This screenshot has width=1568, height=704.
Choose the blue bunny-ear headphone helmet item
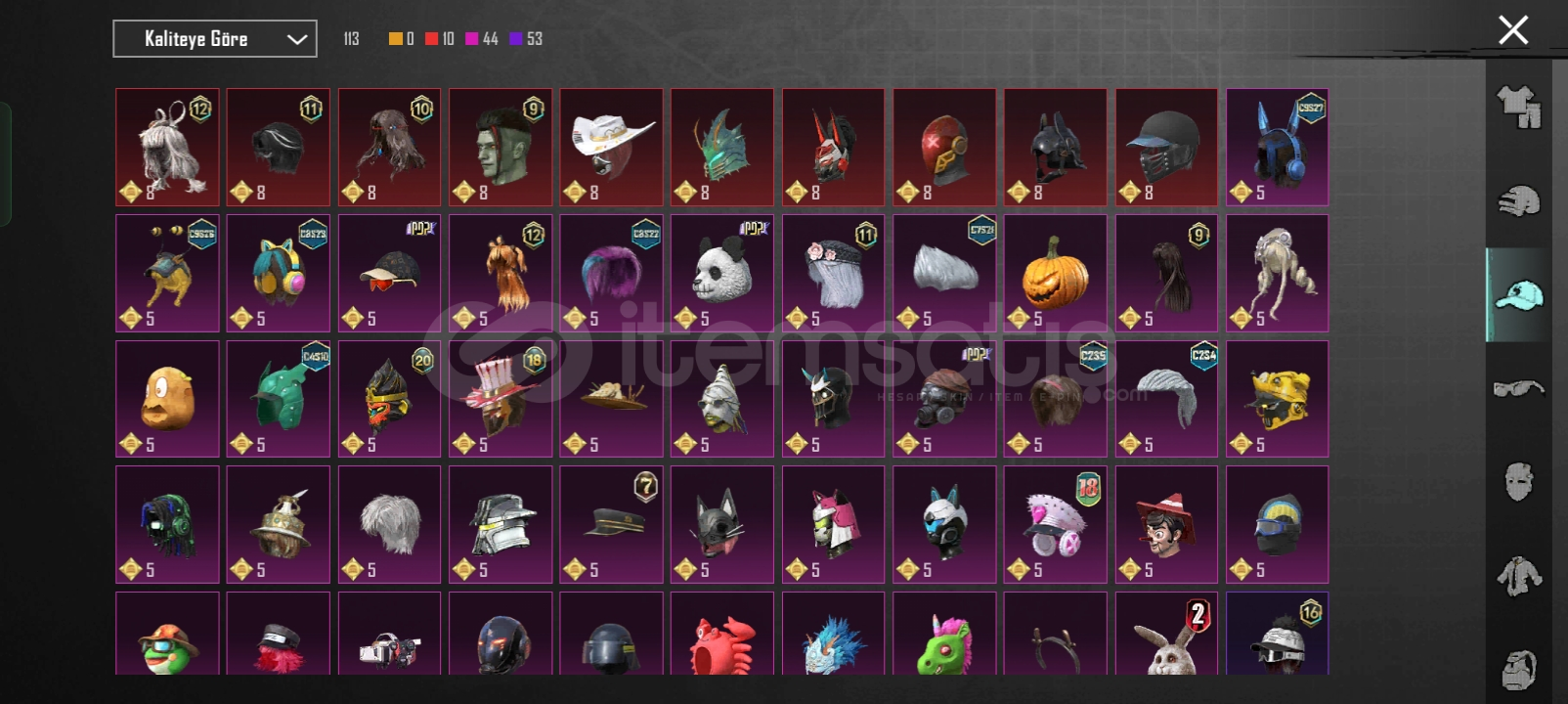tap(1278, 148)
